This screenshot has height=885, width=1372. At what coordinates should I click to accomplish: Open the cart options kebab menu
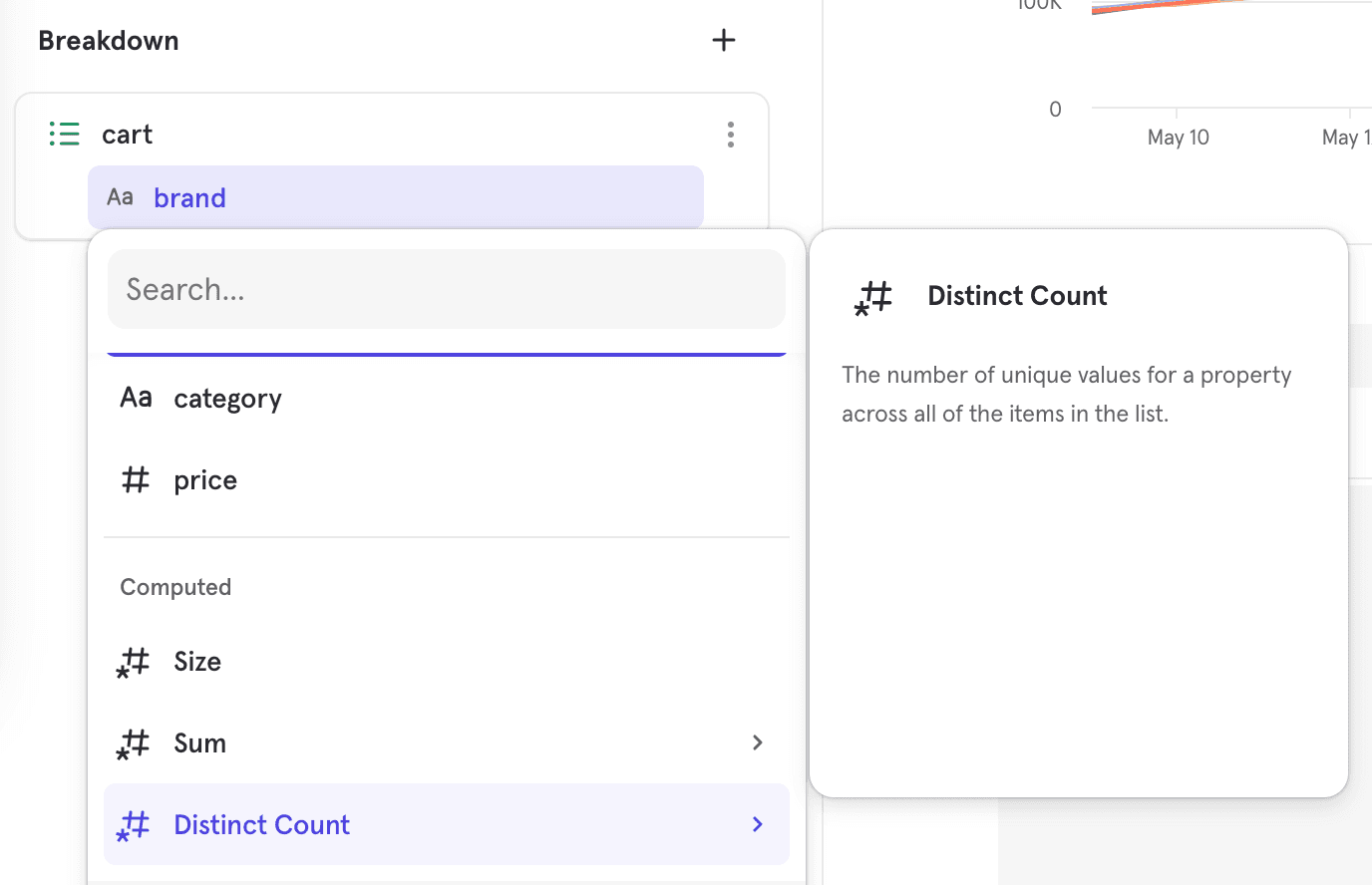[x=731, y=134]
